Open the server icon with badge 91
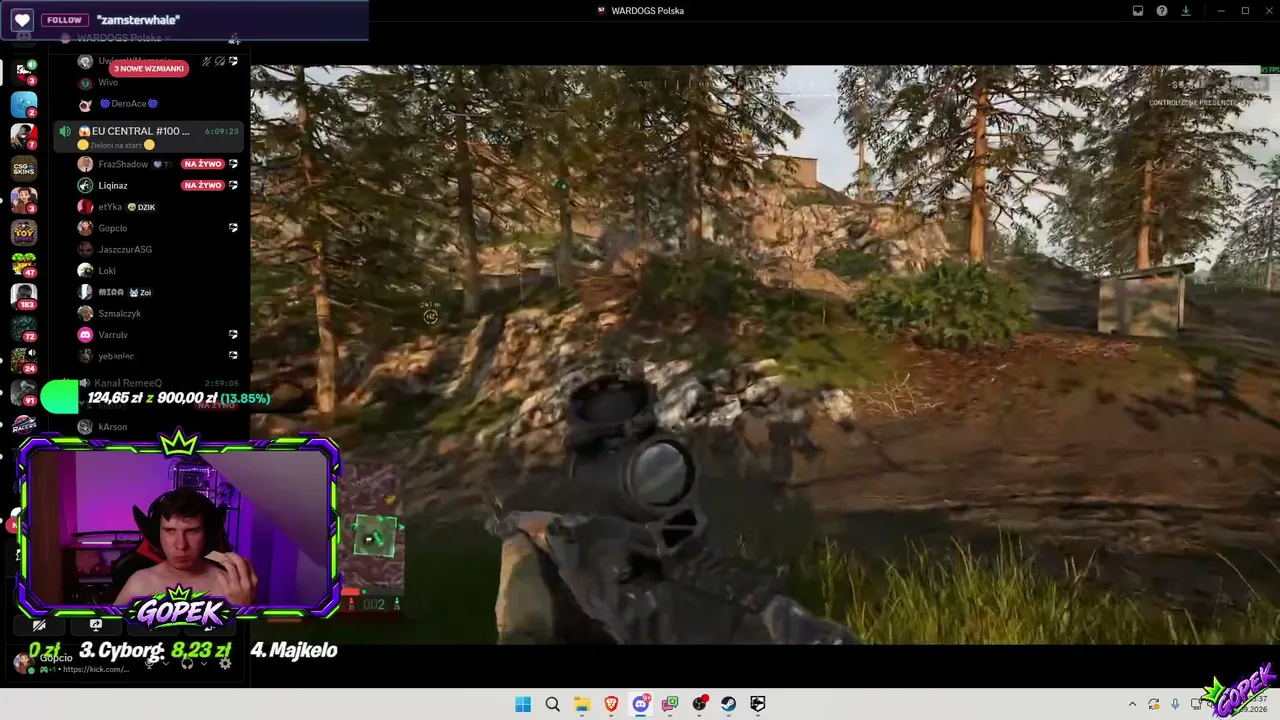The height and width of the screenshot is (720, 1280). [x=24, y=392]
